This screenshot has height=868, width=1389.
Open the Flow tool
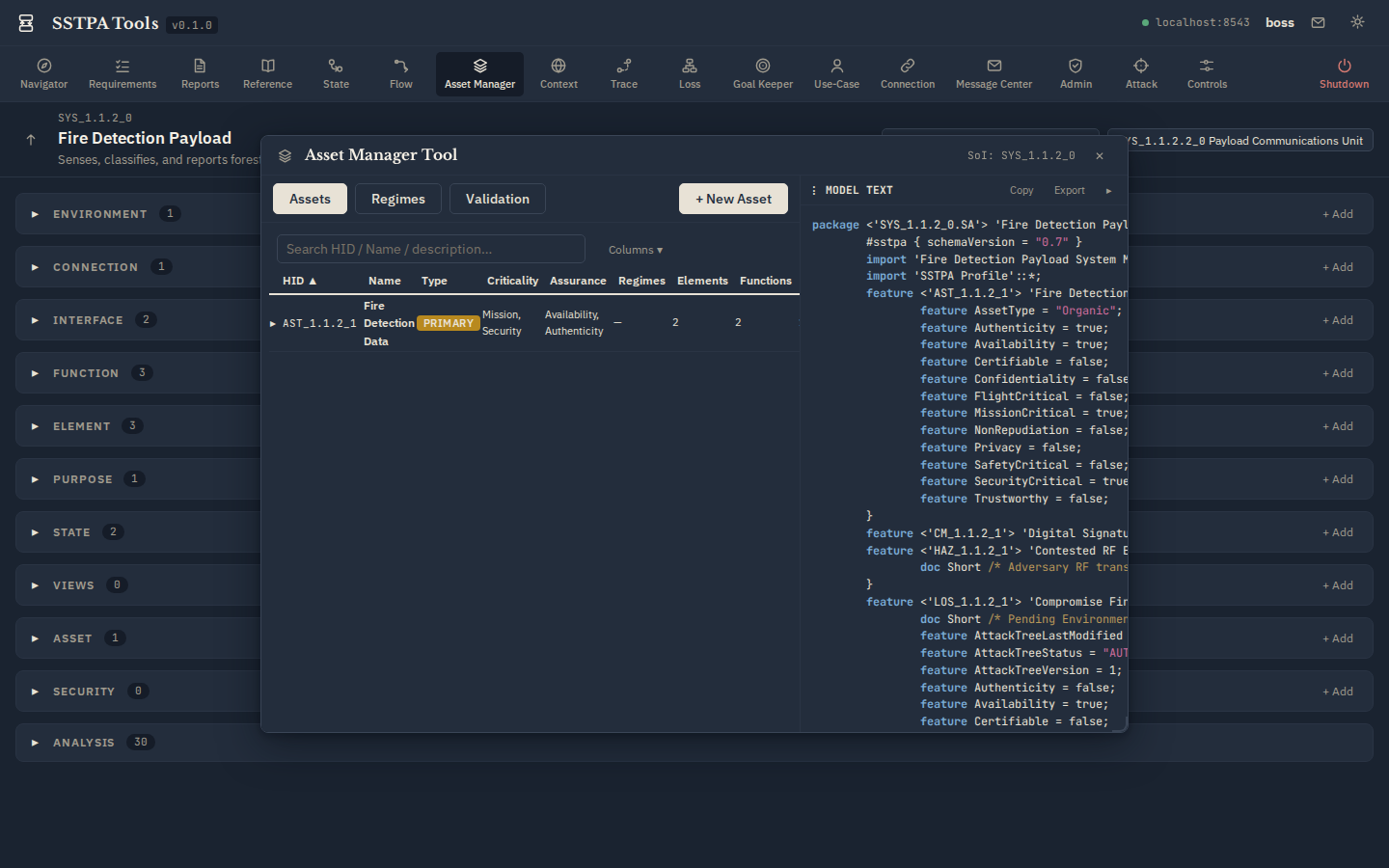(401, 74)
